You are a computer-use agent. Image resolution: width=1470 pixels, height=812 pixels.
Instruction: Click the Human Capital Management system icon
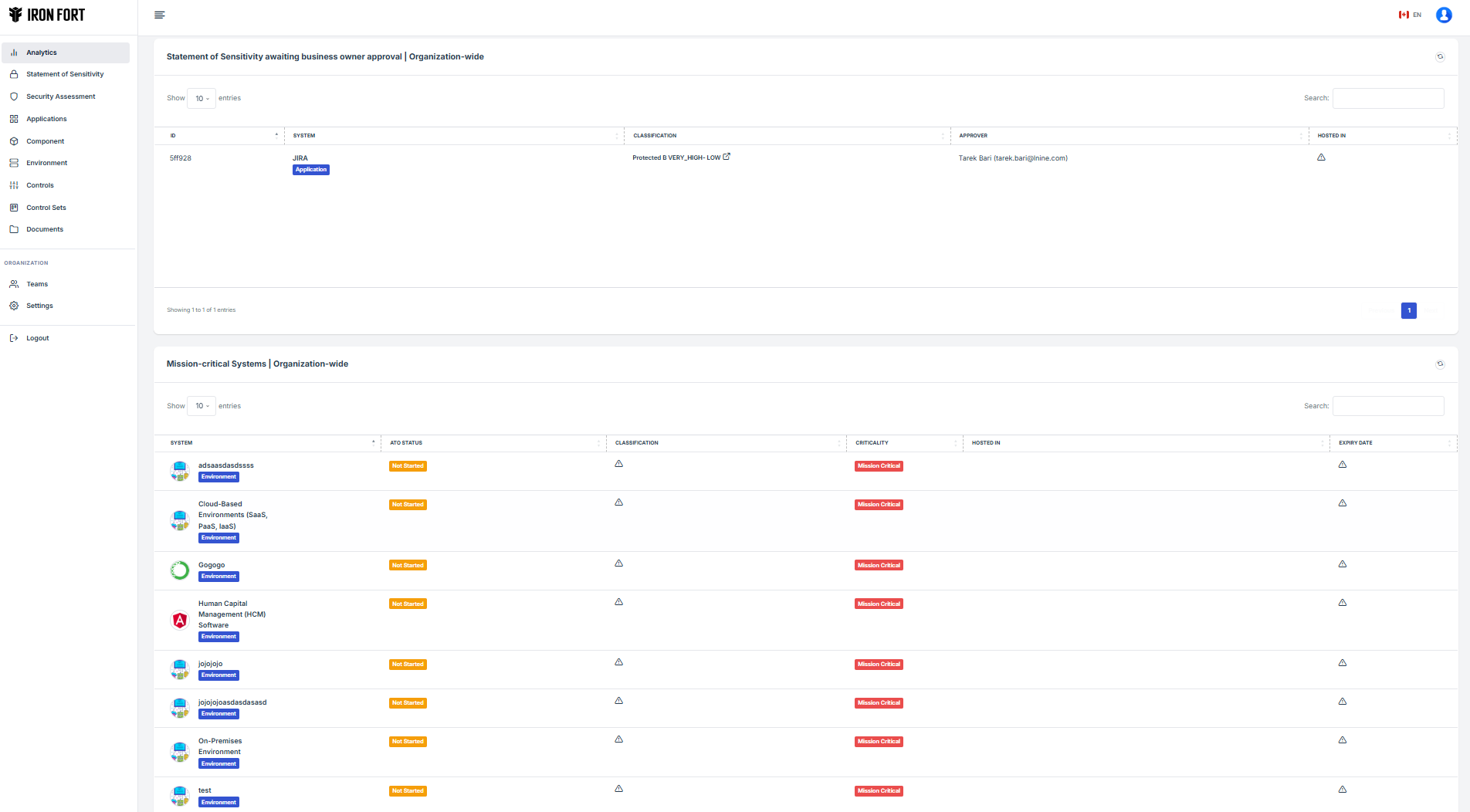pos(179,620)
